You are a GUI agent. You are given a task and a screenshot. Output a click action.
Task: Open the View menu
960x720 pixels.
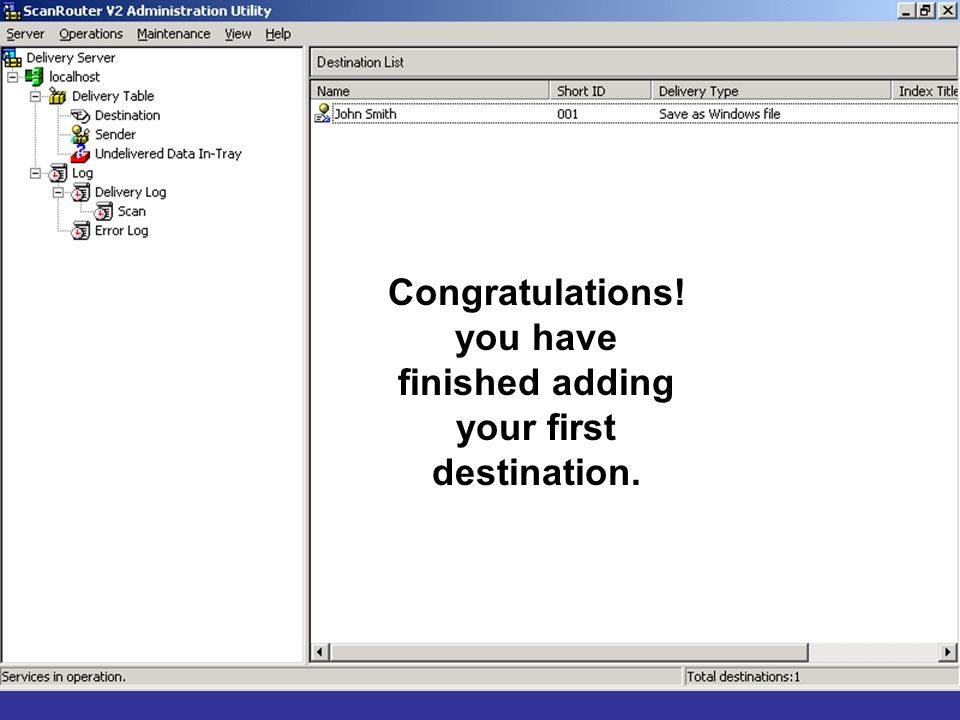click(238, 34)
